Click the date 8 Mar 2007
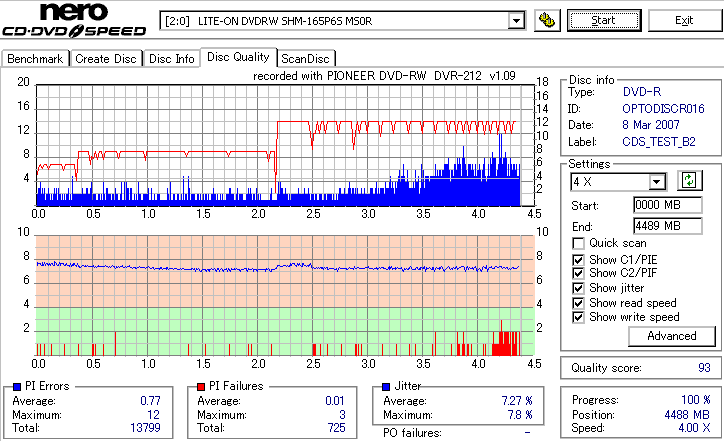This screenshot has width=724, height=441. 651,125
